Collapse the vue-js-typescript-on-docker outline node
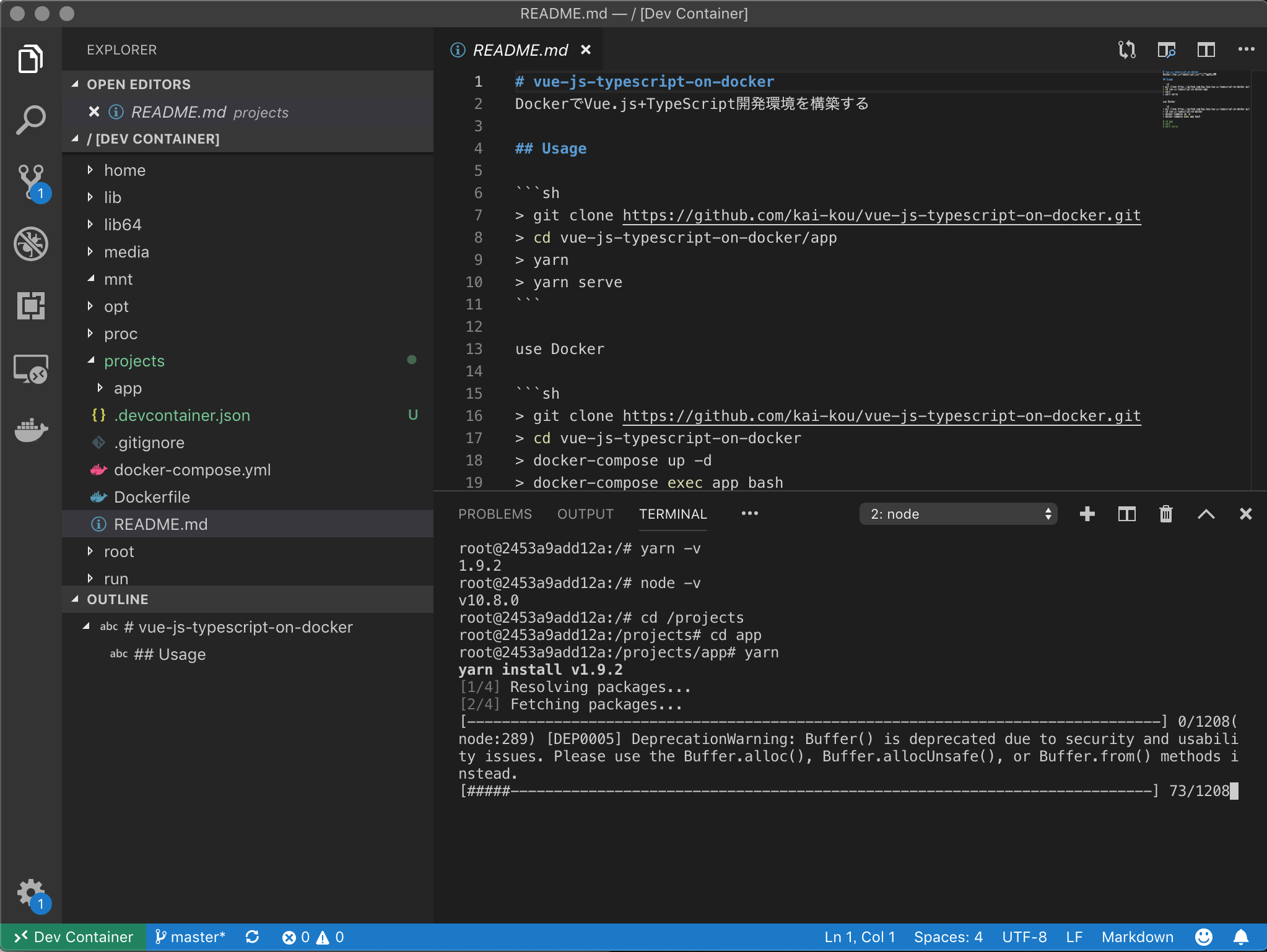This screenshot has height=952, width=1267. pos(86,626)
